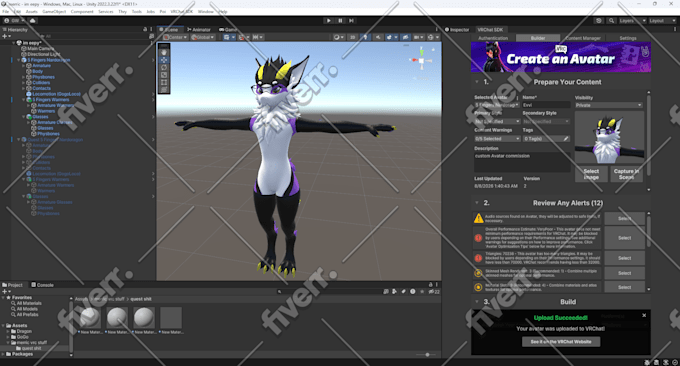The height and width of the screenshot is (366, 680).
Task: Click the Step frame button
Action: coord(351,20)
